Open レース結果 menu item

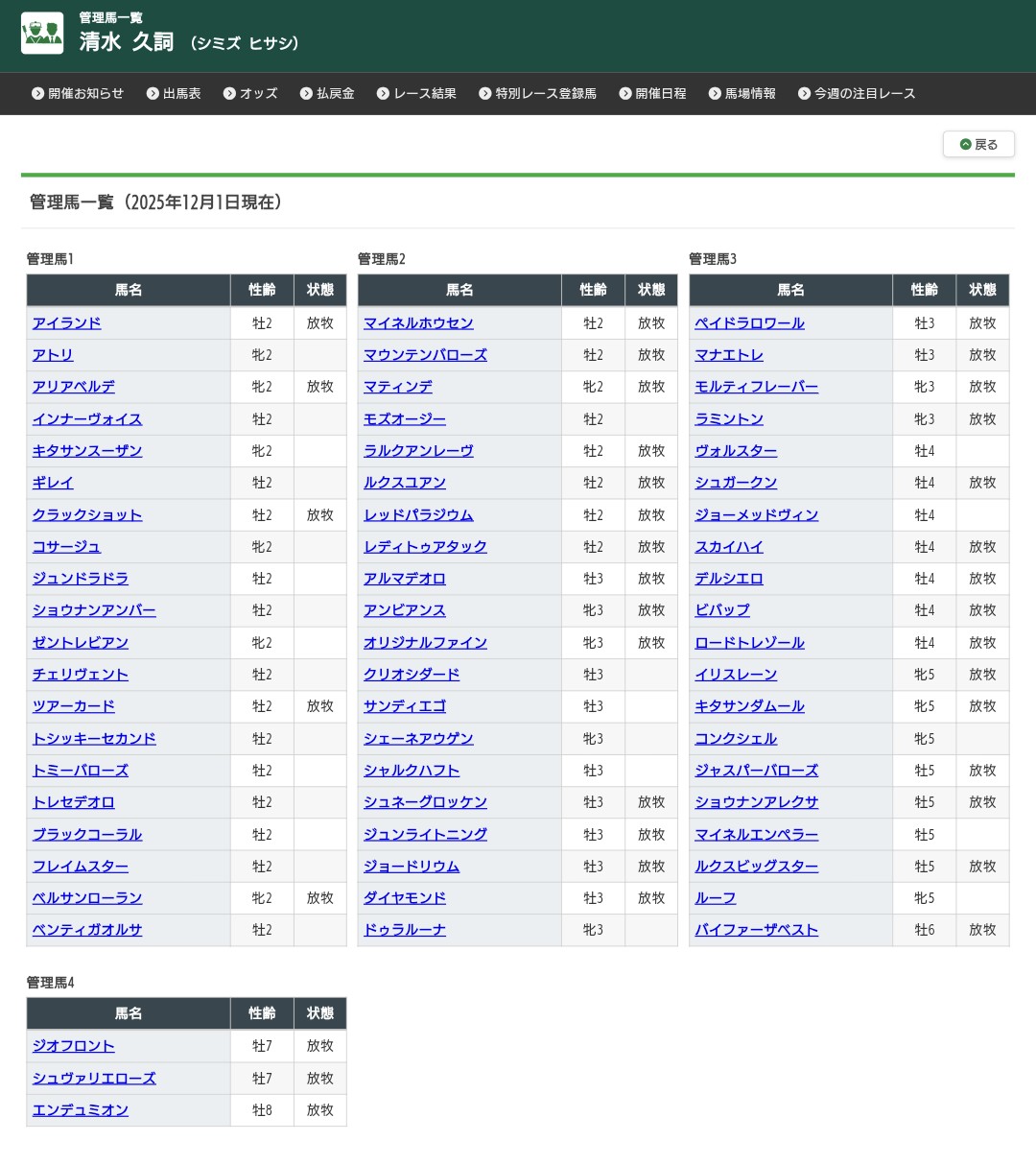(x=416, y=93)
